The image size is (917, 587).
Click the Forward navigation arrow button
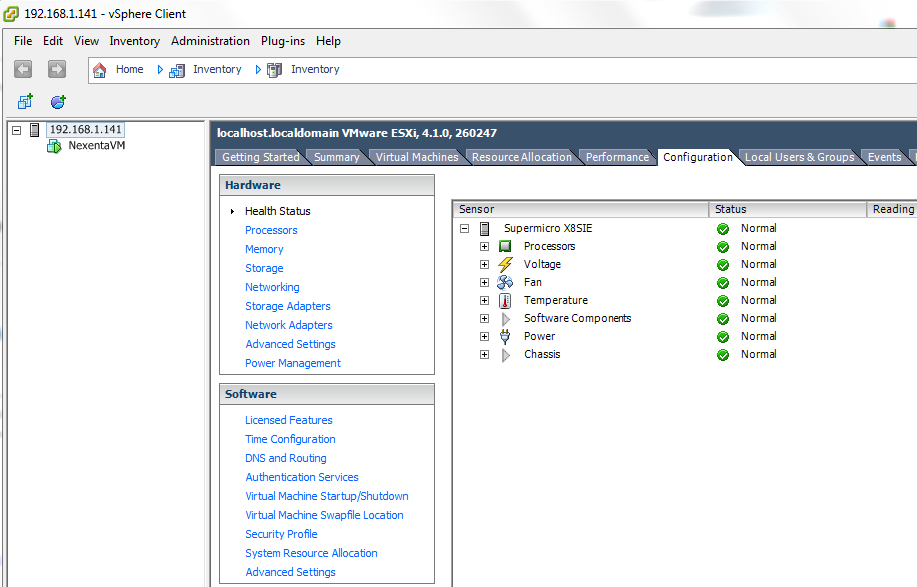pos(57,69)
